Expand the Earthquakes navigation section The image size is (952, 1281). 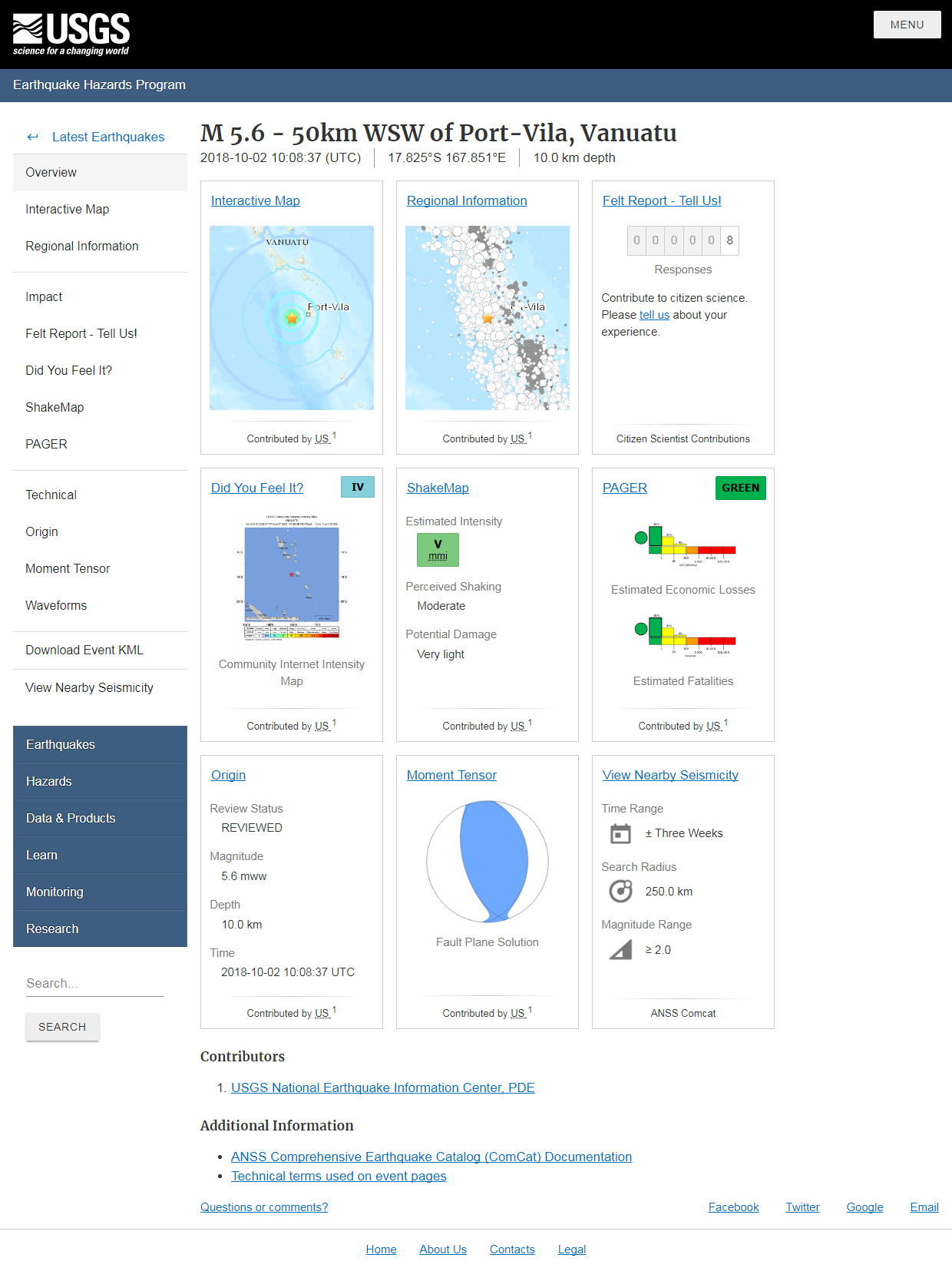click(x=100, y=744)
